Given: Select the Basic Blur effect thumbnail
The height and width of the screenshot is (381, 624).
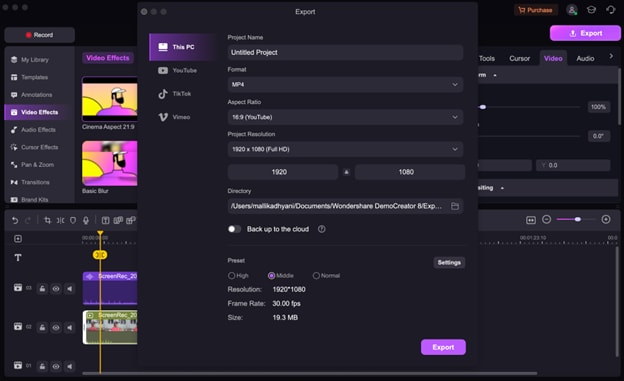Looking at the screenshot, I should tap(109, 163).
